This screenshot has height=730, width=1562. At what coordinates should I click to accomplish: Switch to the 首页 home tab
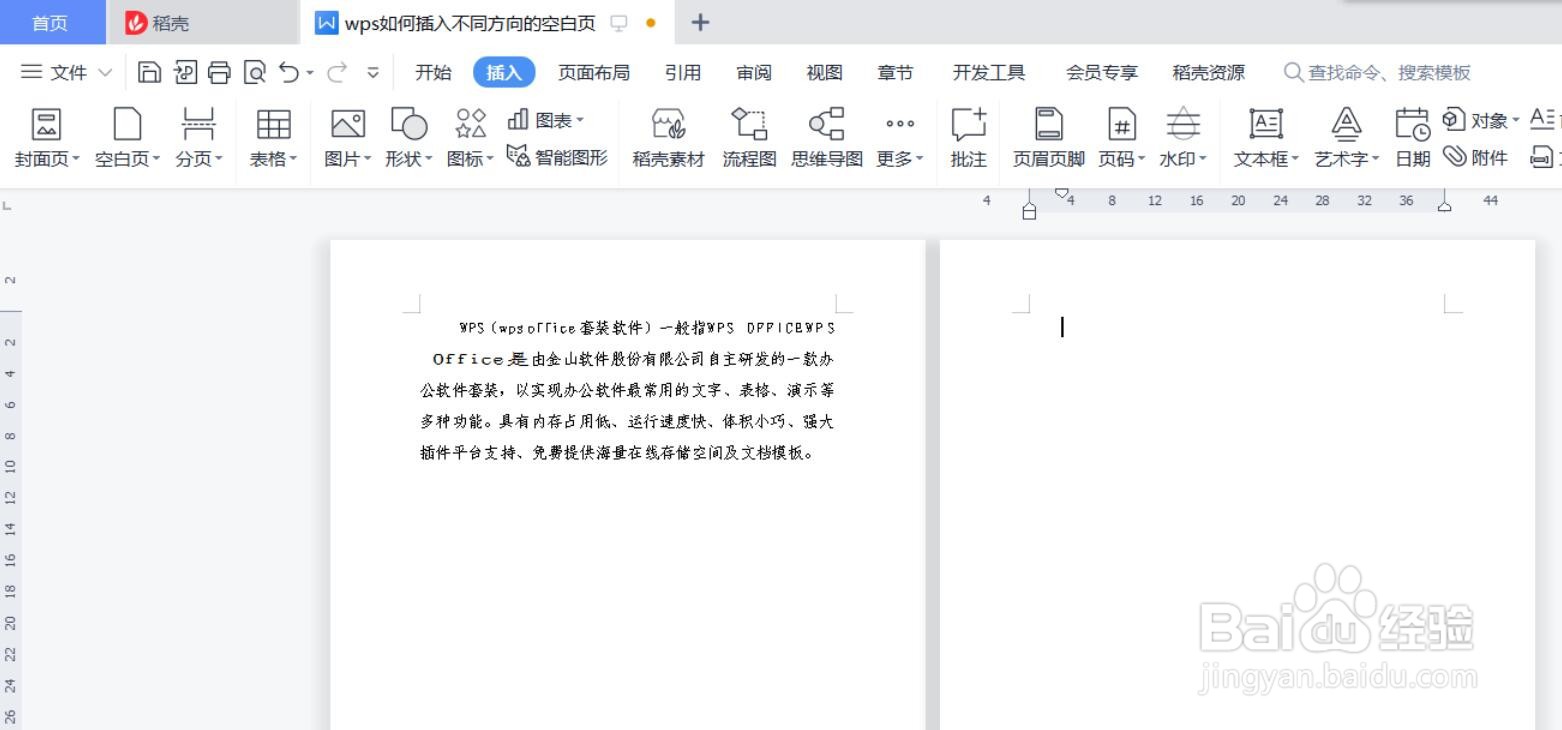(51, 22)
